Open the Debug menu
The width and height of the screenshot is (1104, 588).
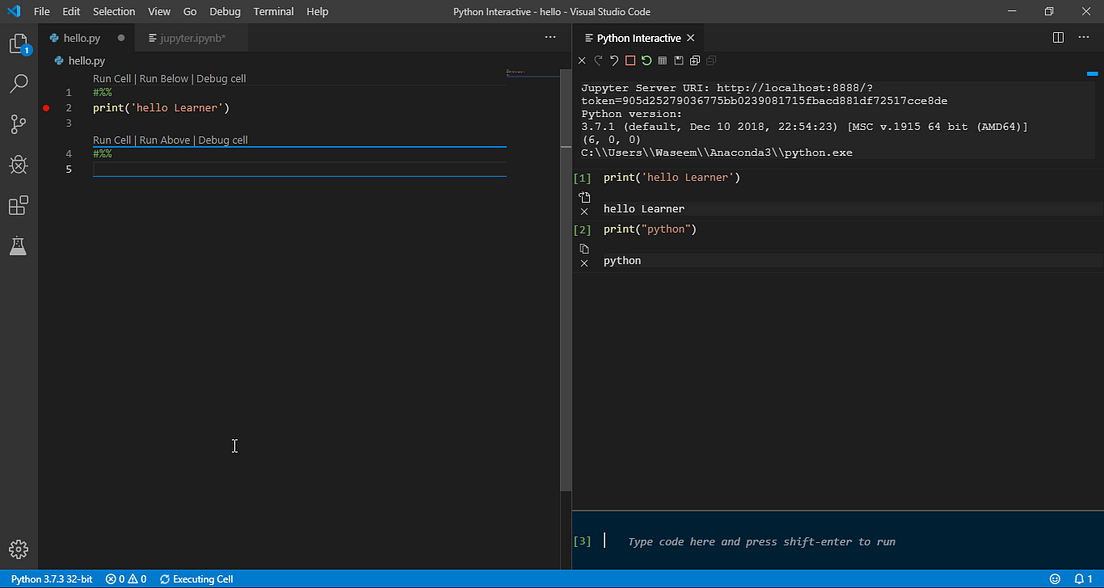tap(224, 11)
